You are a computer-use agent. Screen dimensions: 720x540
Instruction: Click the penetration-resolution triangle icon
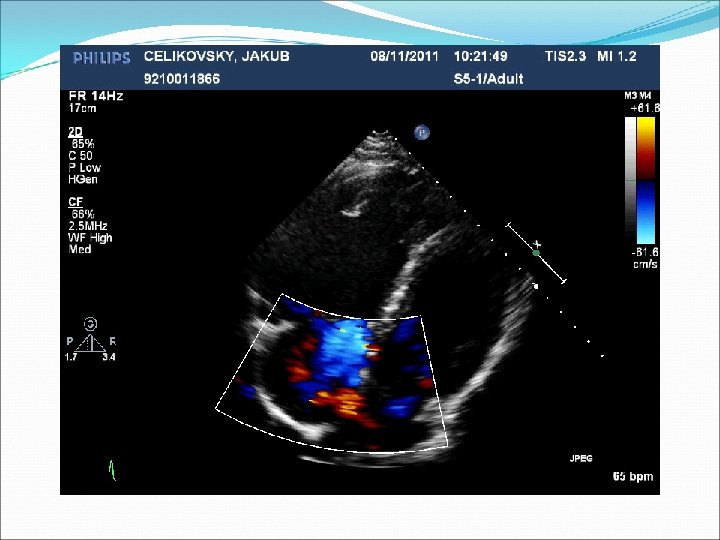90,343
